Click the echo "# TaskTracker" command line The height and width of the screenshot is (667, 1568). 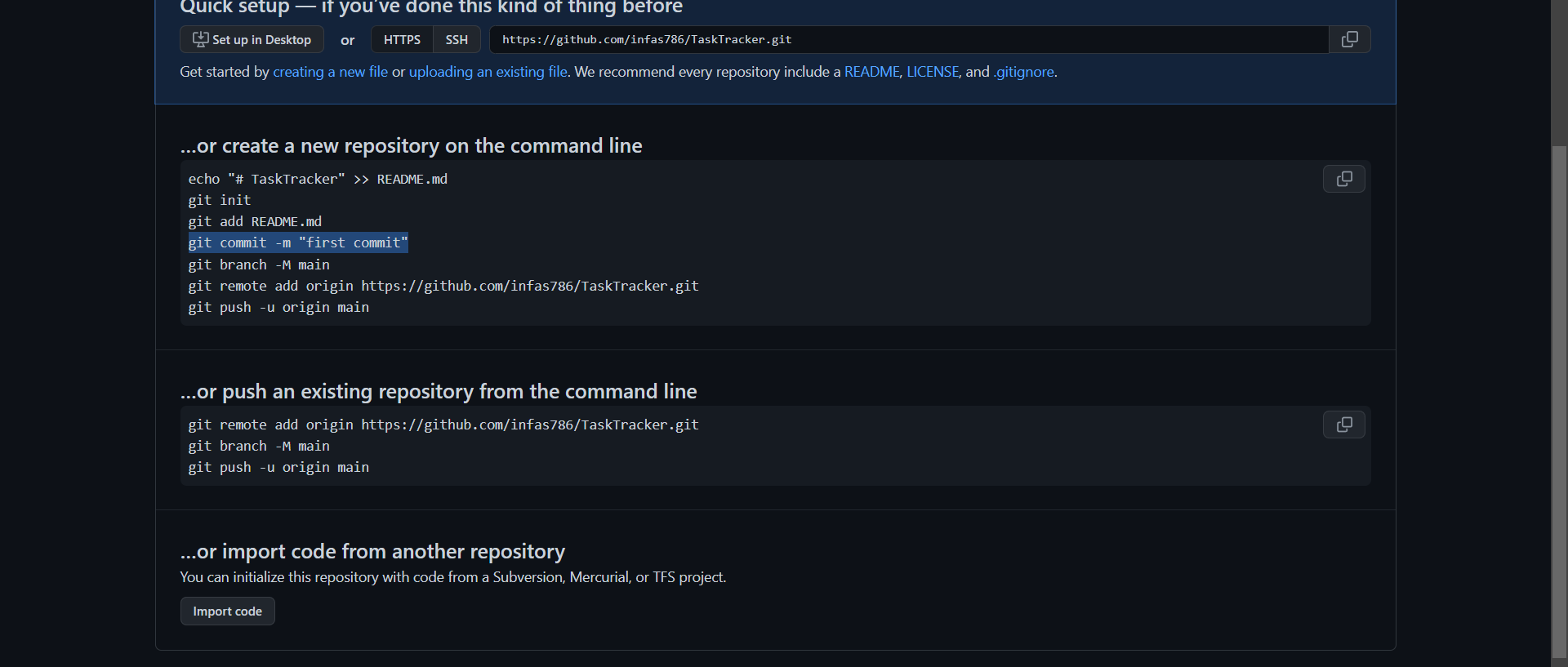click(318, 179)
